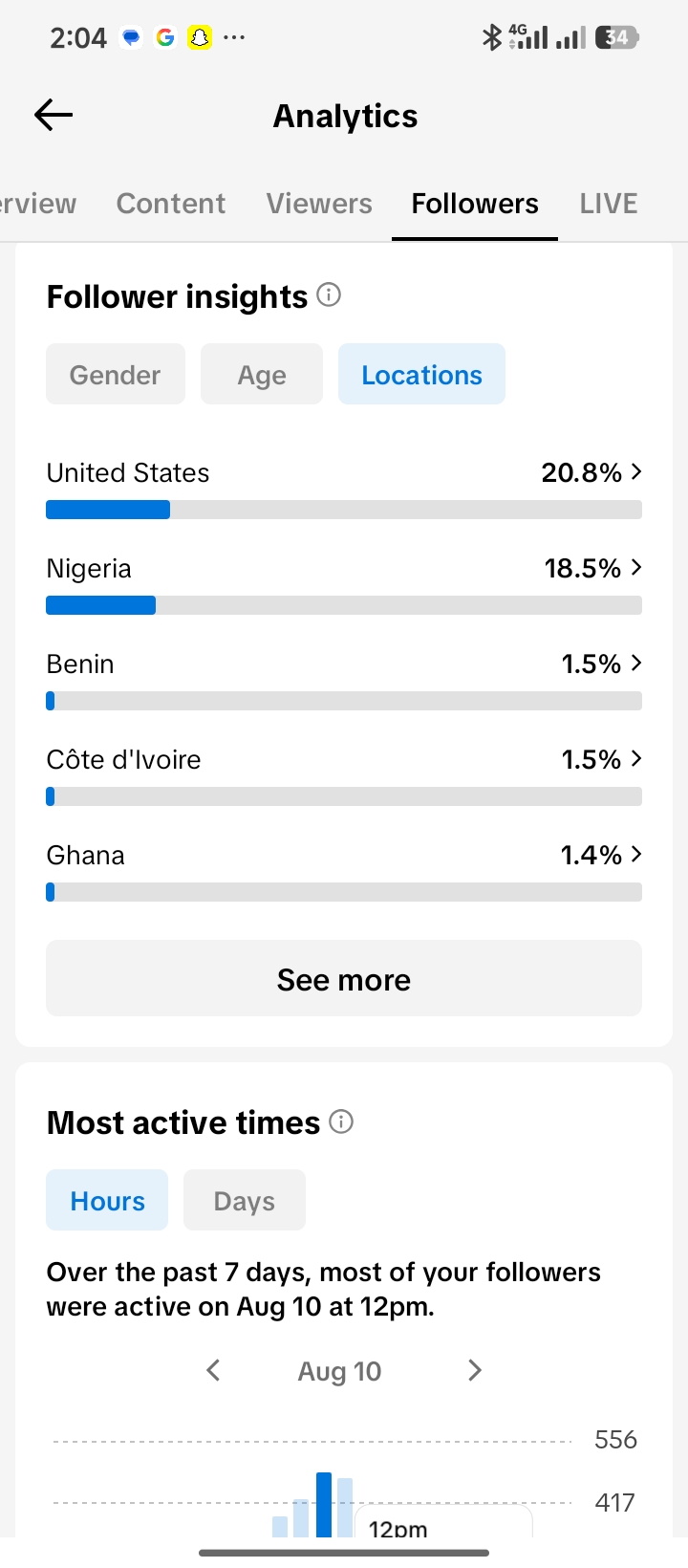Image resolution: width=688 pixels, height=1568 pixels.
Task: Expand Ghana location details chevron
Action: point(636,854)
